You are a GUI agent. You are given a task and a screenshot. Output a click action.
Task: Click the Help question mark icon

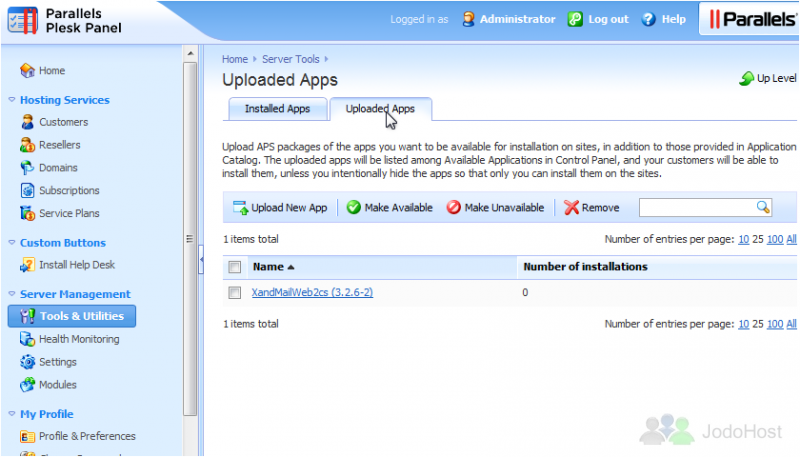648,19
